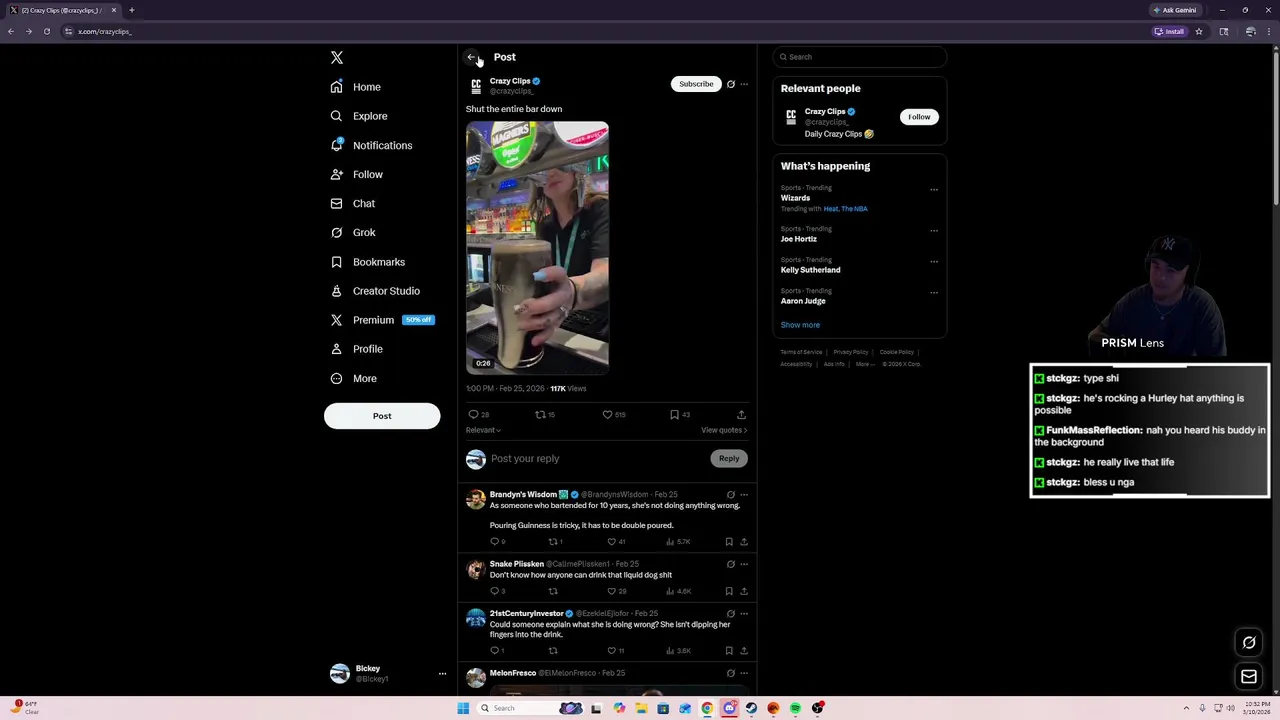
Task: Open more options for Wizards trend
Action: point(934,189)
